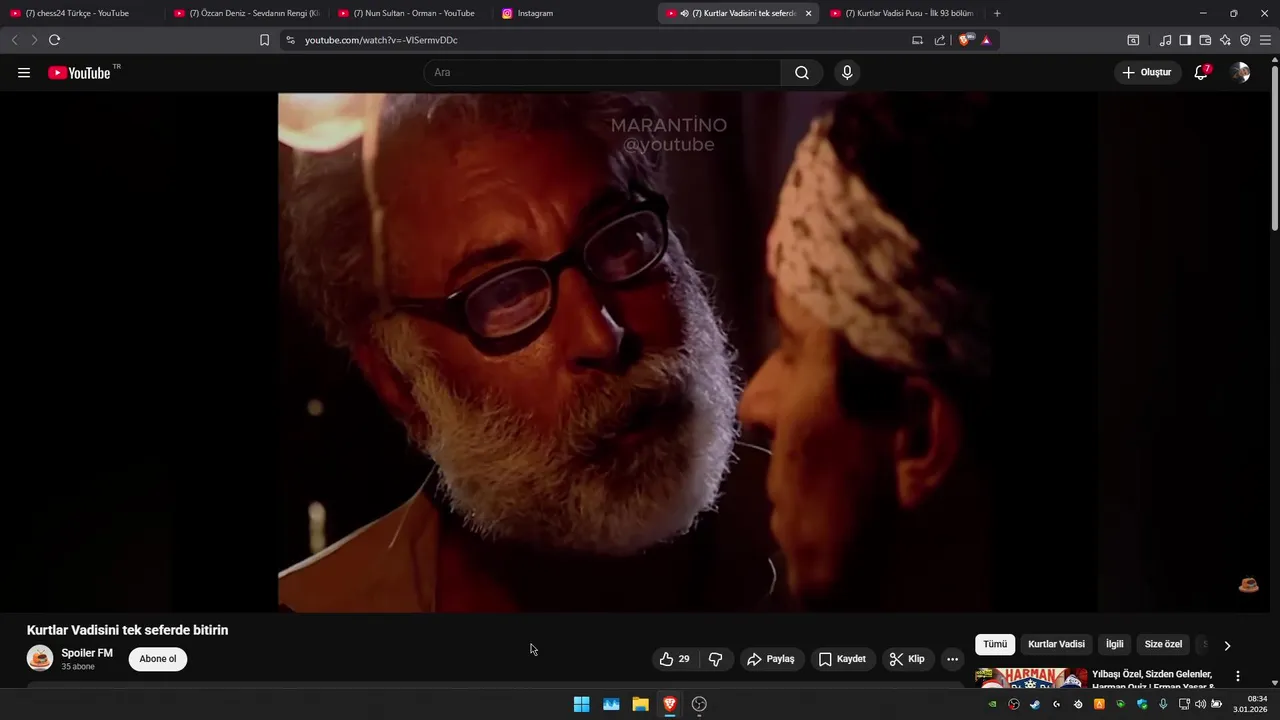The image size is (1280, 720).
Task: Show next filter chips with the arrow
Action: (1227, 645)
